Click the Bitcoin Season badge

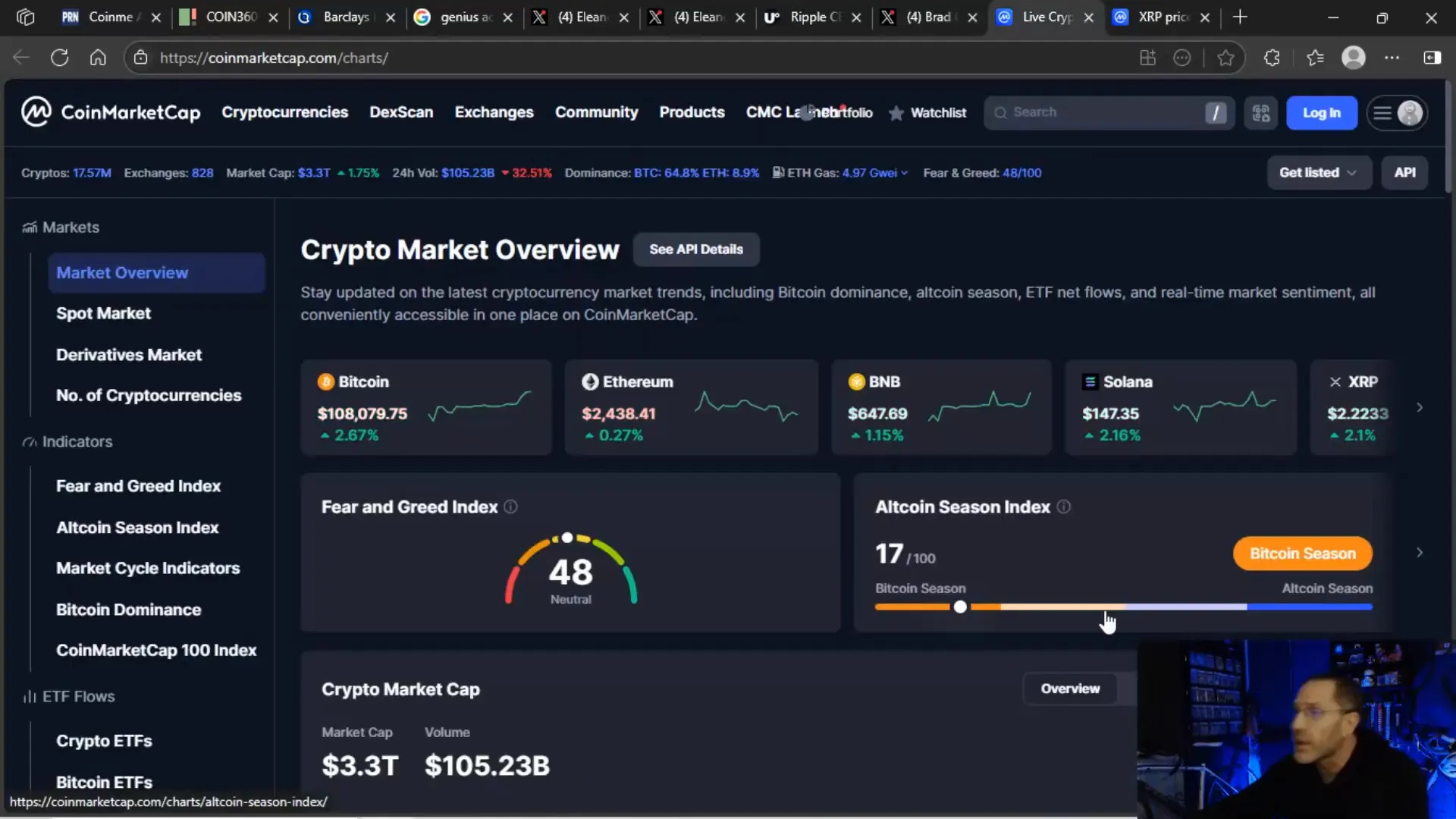click(x=1303, y=554)
